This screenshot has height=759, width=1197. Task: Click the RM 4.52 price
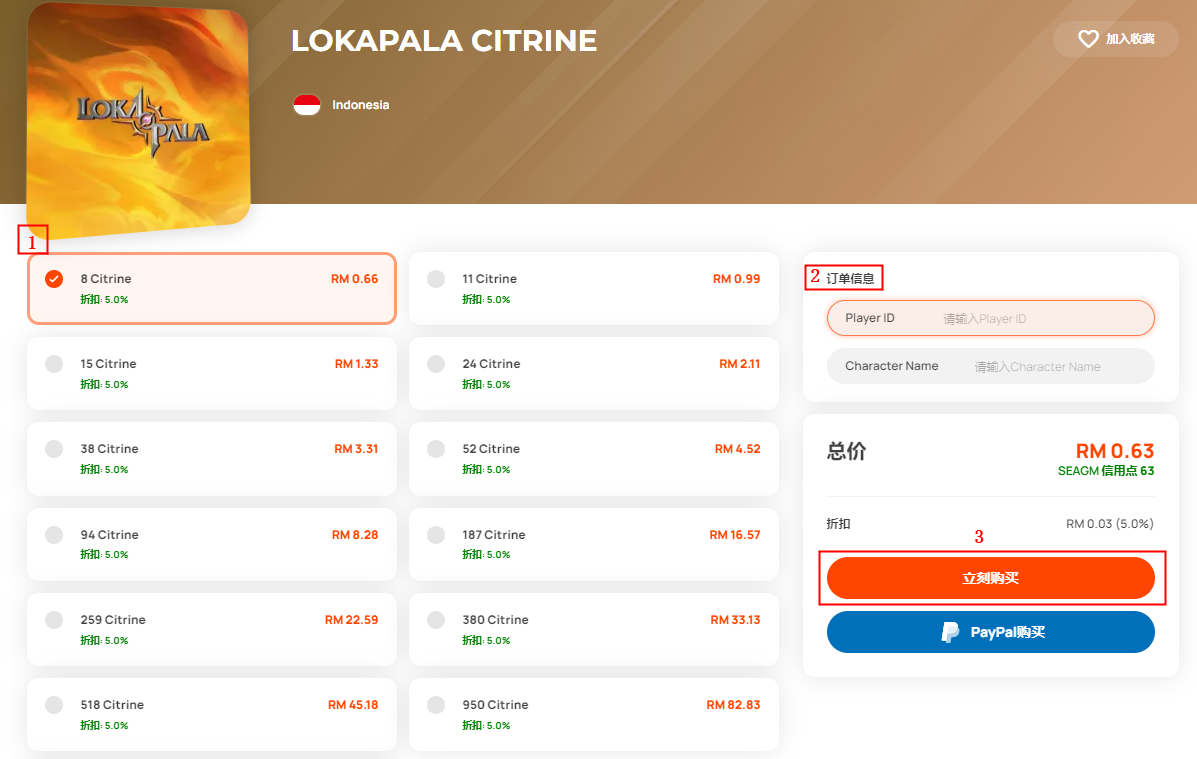click(737, 448)
